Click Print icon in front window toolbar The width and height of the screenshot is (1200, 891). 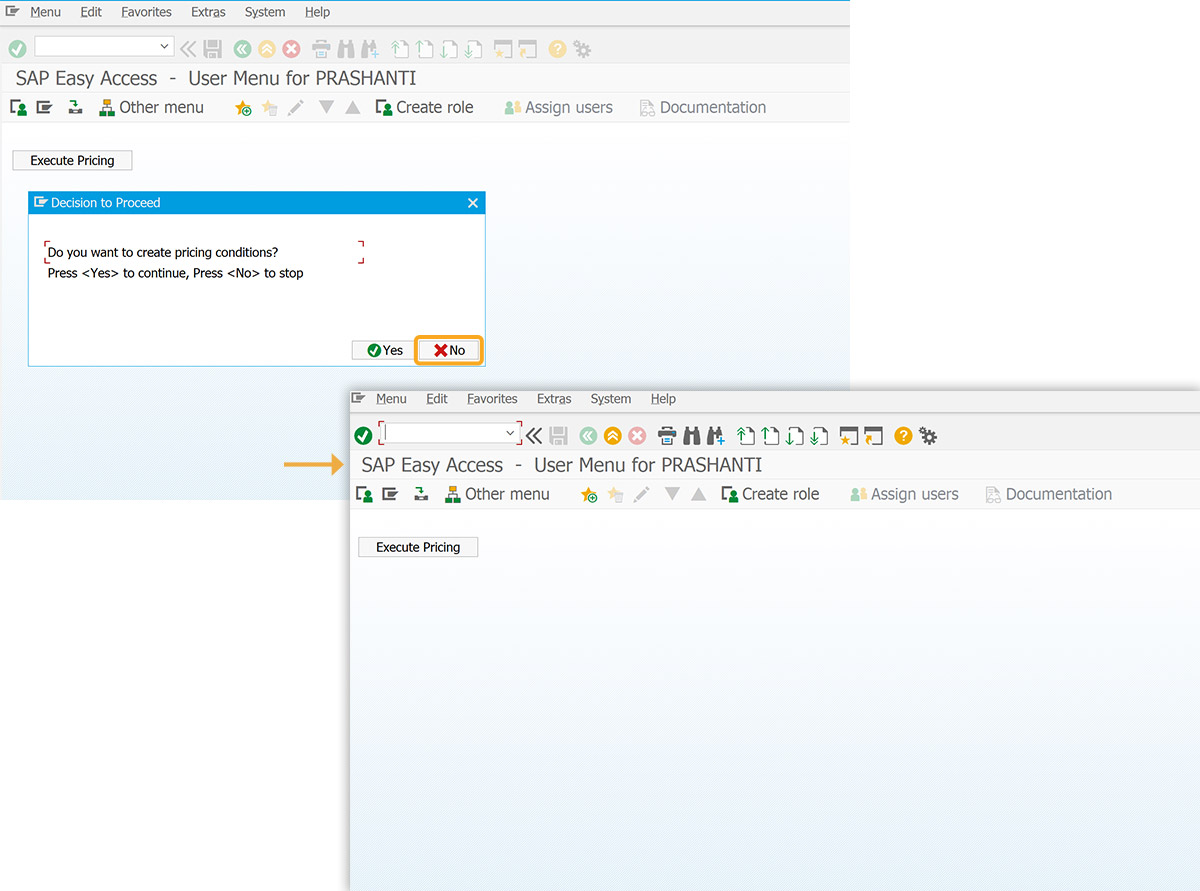click(x=667, y=435)
